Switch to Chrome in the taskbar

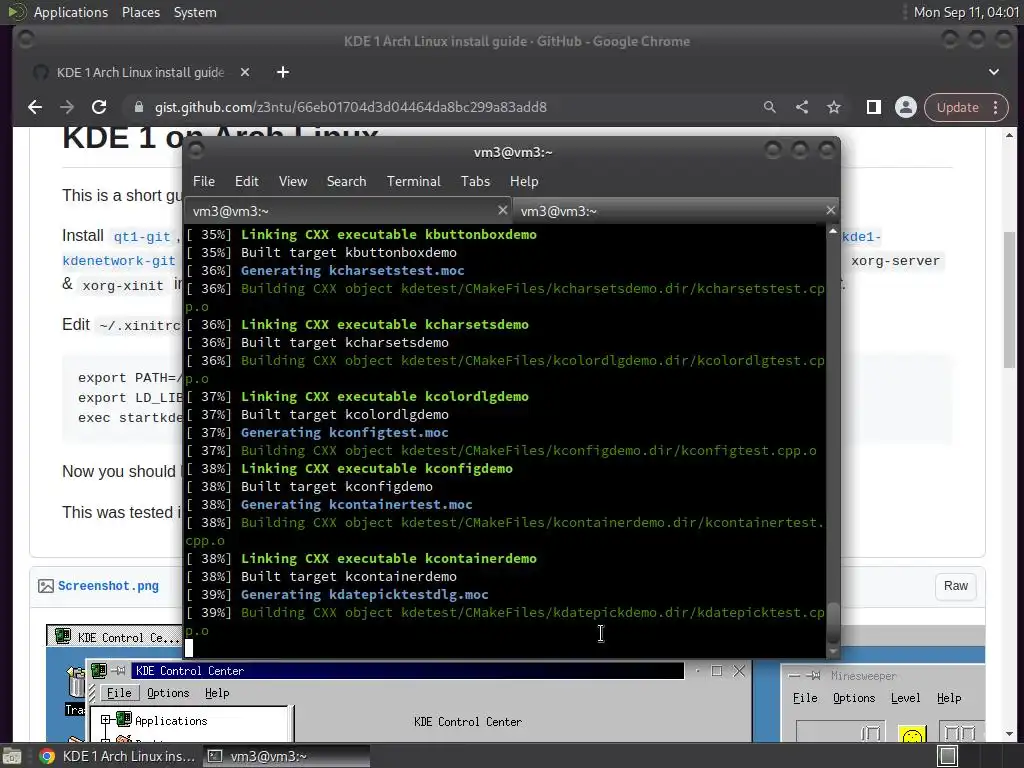tap(118, 756)
